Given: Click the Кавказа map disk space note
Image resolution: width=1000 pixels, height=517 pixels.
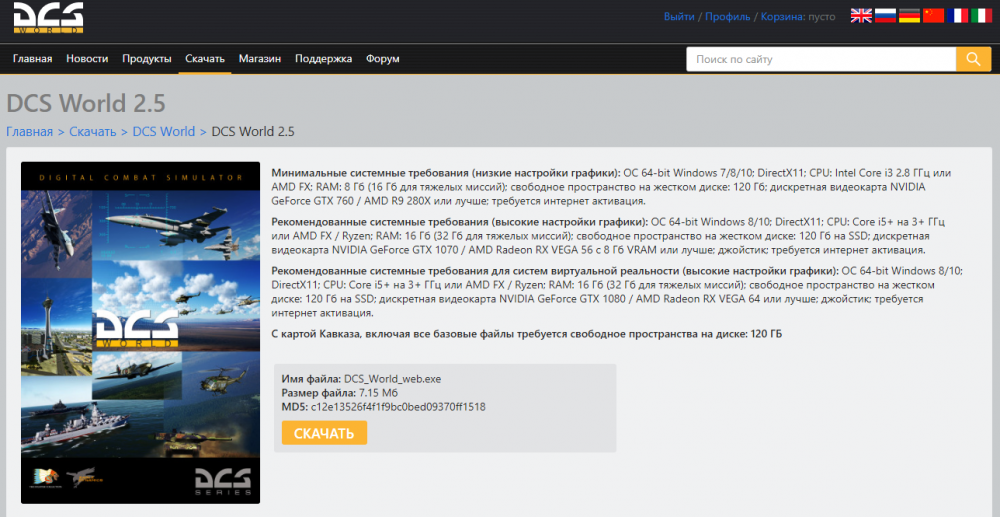Looking at the screenshot, I should [x=527, y=334].
